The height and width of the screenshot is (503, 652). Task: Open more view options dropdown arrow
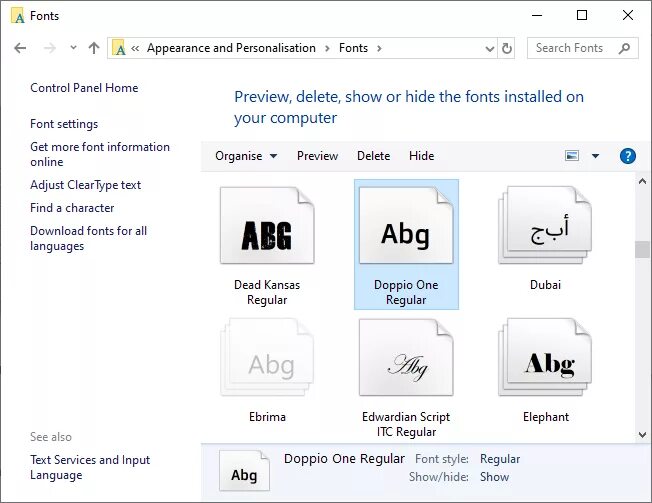[x=595, y=156]
